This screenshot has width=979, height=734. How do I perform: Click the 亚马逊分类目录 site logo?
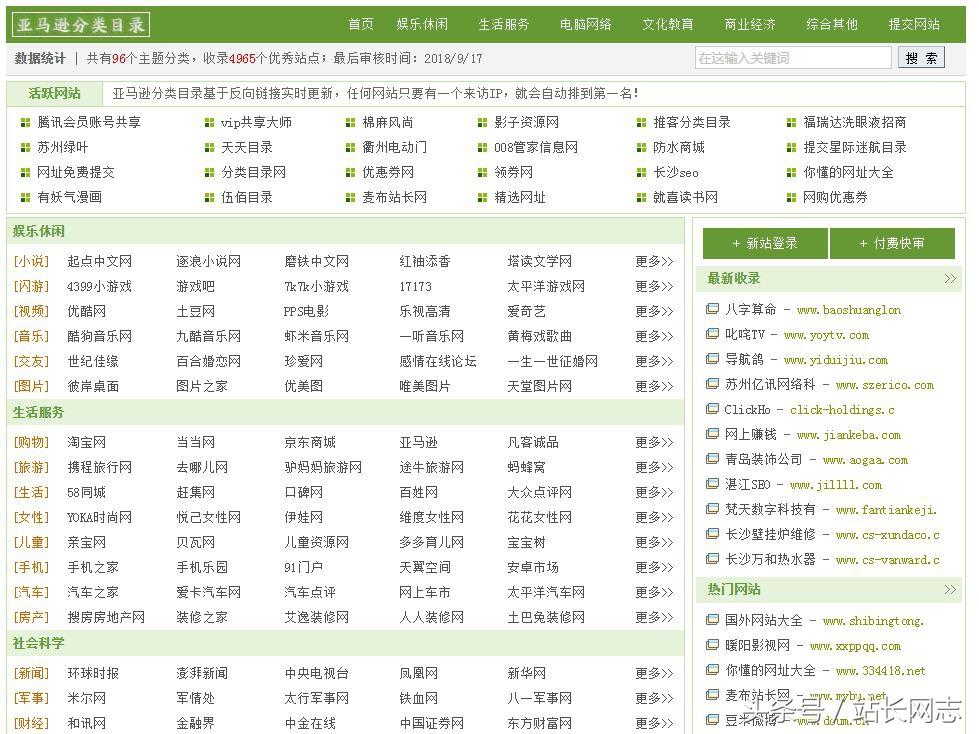(81, 25)
